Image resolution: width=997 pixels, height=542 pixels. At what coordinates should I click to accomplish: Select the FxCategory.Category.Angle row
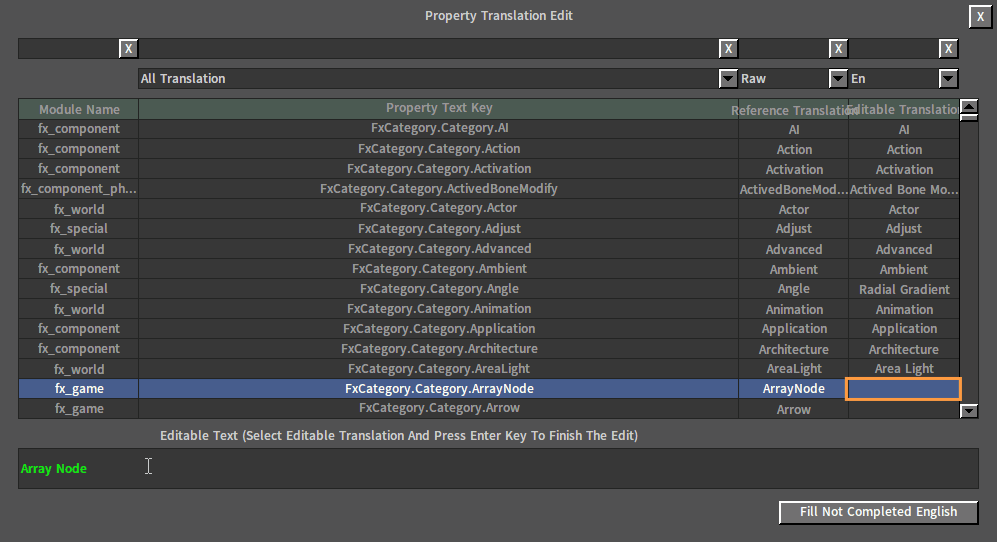pos(439,289)
